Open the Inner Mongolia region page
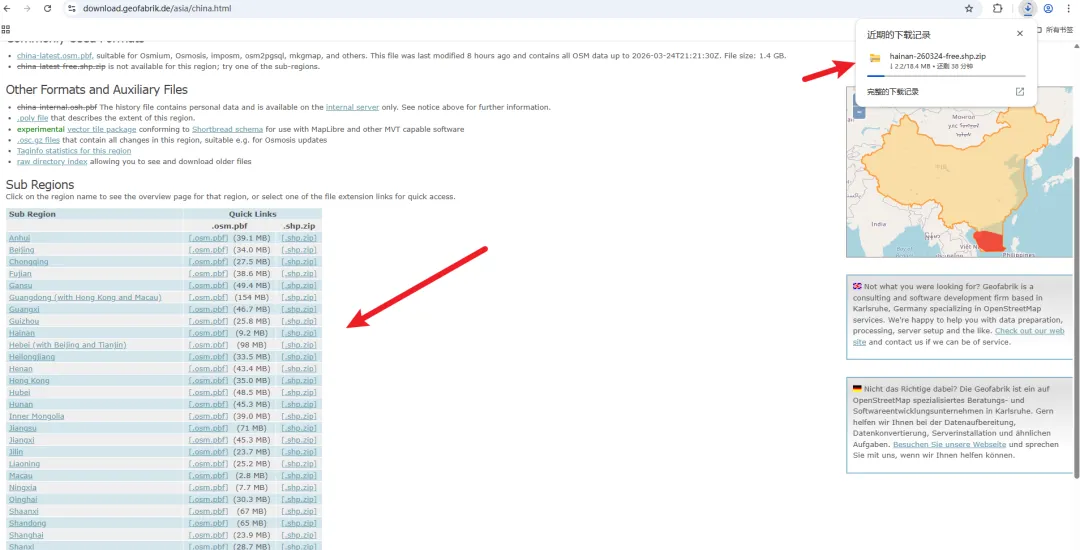 [37, 416]
